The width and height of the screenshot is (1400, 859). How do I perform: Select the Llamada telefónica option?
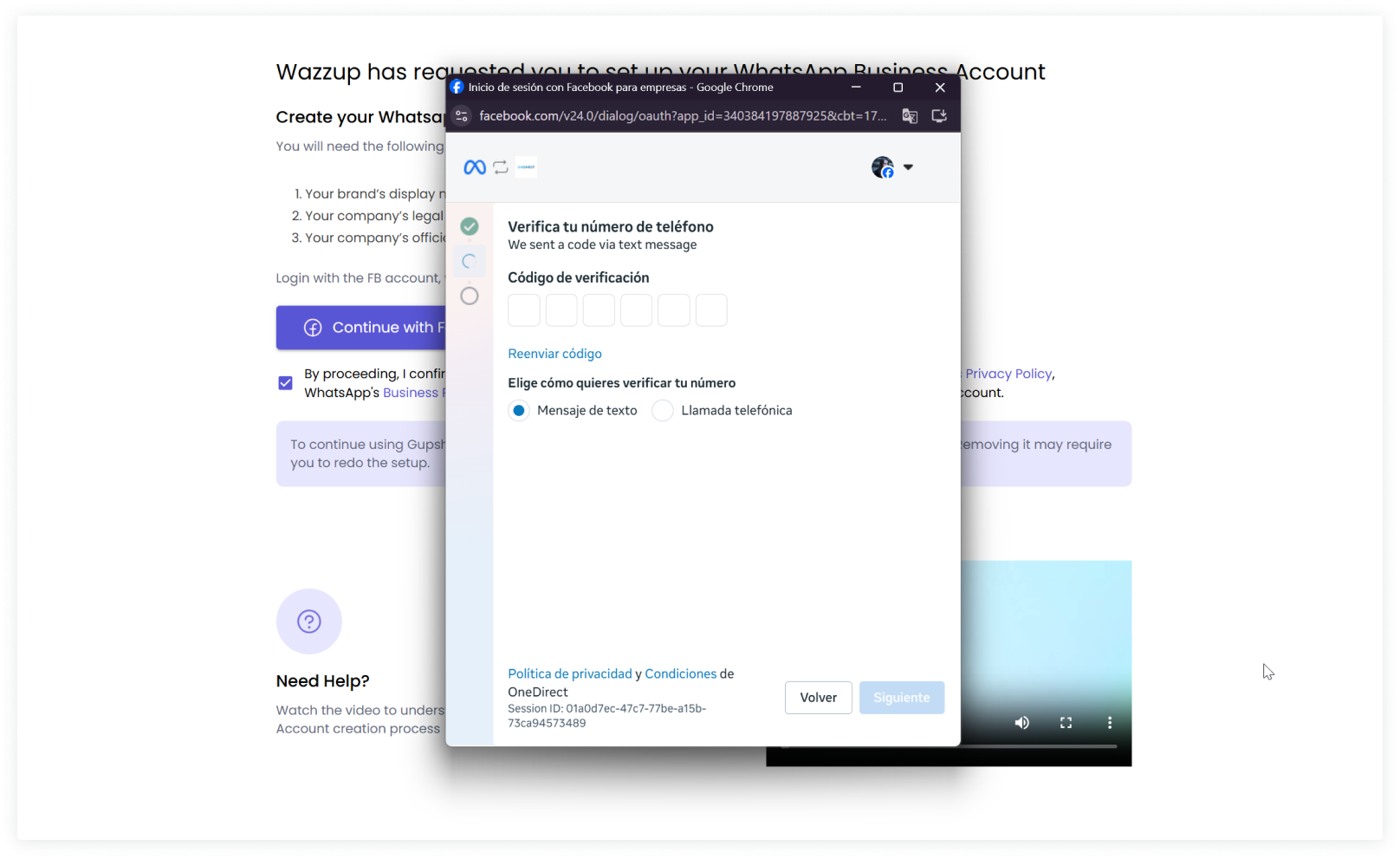click(x=663, y=411)
